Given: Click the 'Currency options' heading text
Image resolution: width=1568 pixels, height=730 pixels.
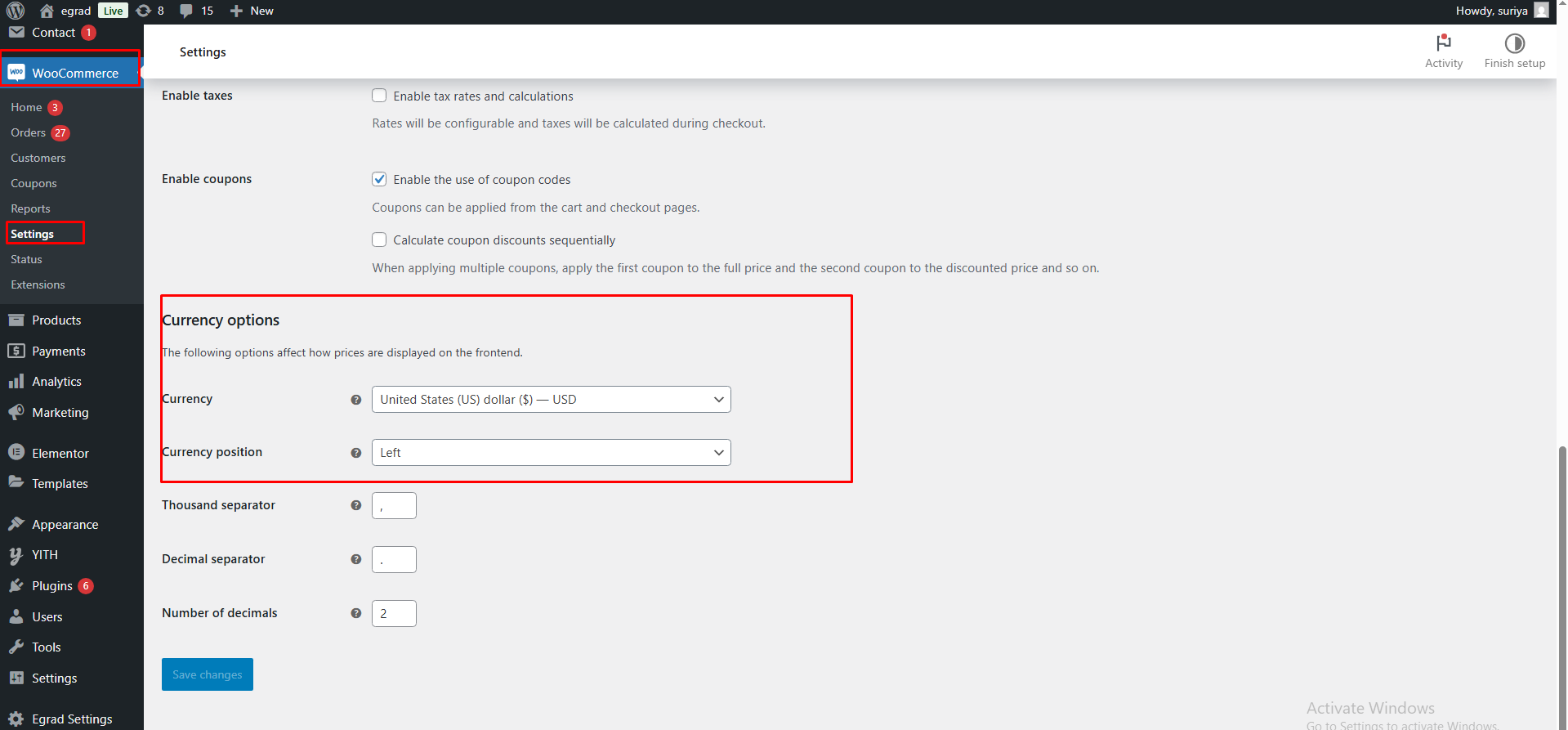Looking at the screenshot, I should pyautogui.click(x=221, y=320).
